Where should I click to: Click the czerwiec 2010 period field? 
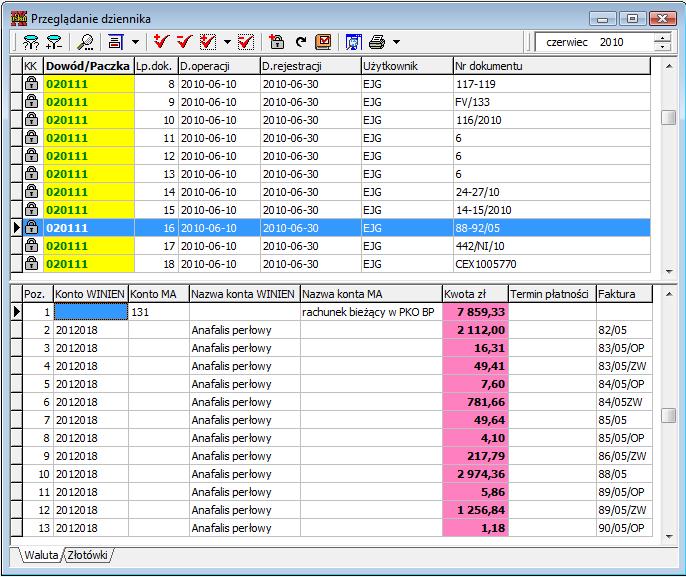[594, 42]
